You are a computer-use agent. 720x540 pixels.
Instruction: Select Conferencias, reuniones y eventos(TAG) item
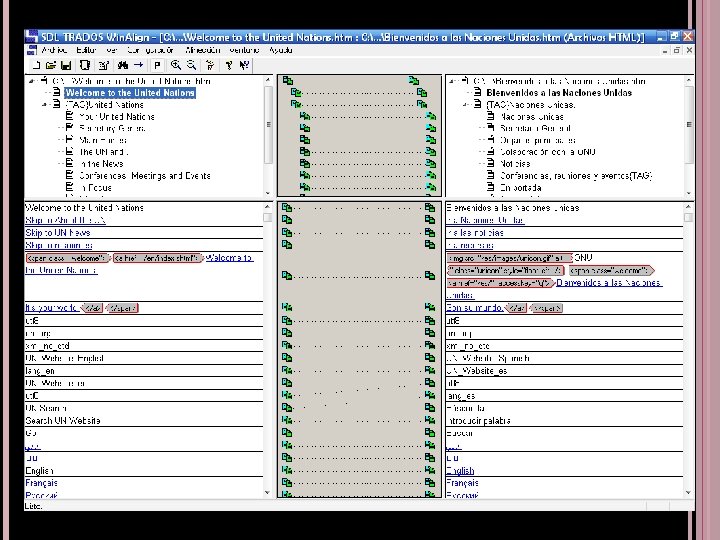click(576, 175)
